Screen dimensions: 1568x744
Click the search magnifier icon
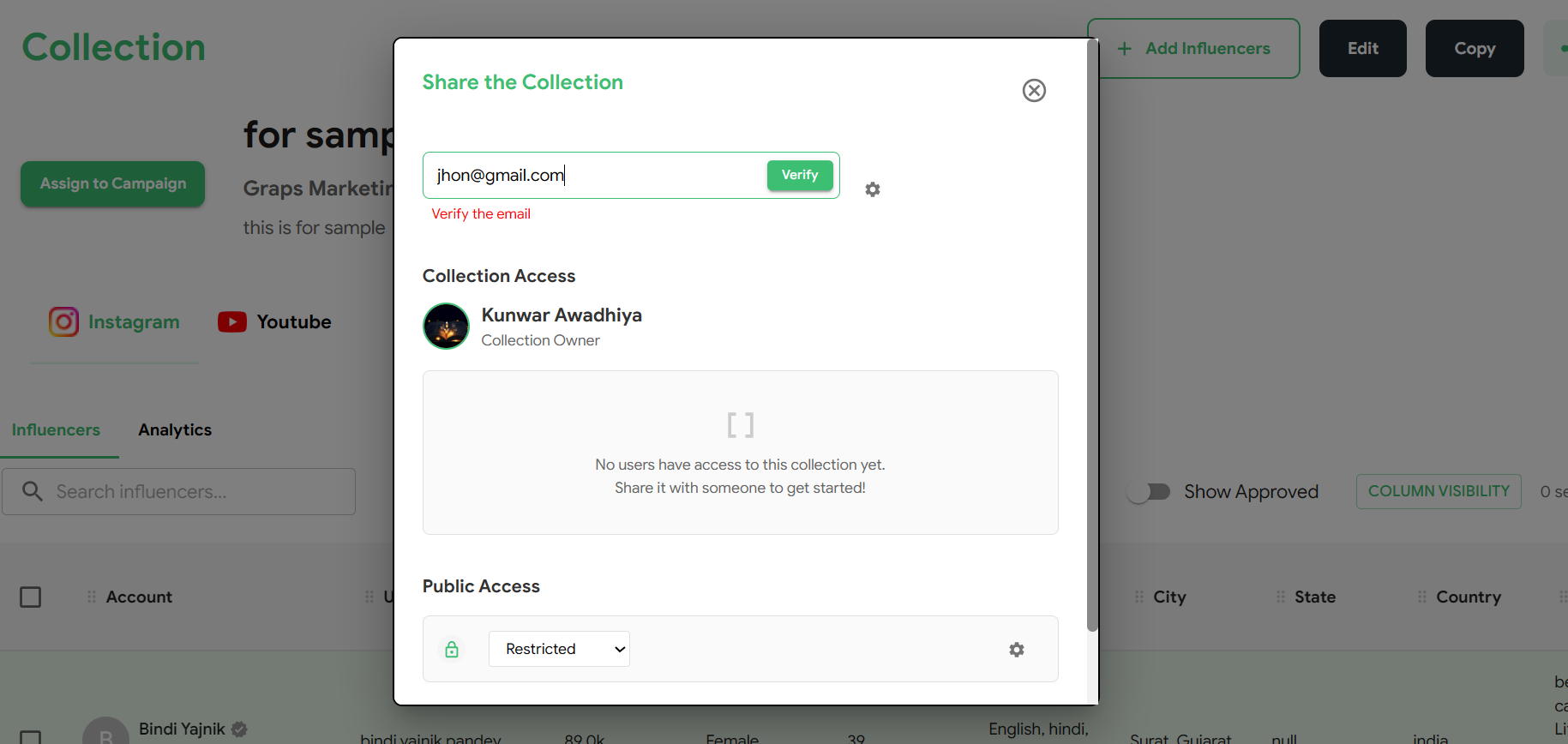click(33, 491)
